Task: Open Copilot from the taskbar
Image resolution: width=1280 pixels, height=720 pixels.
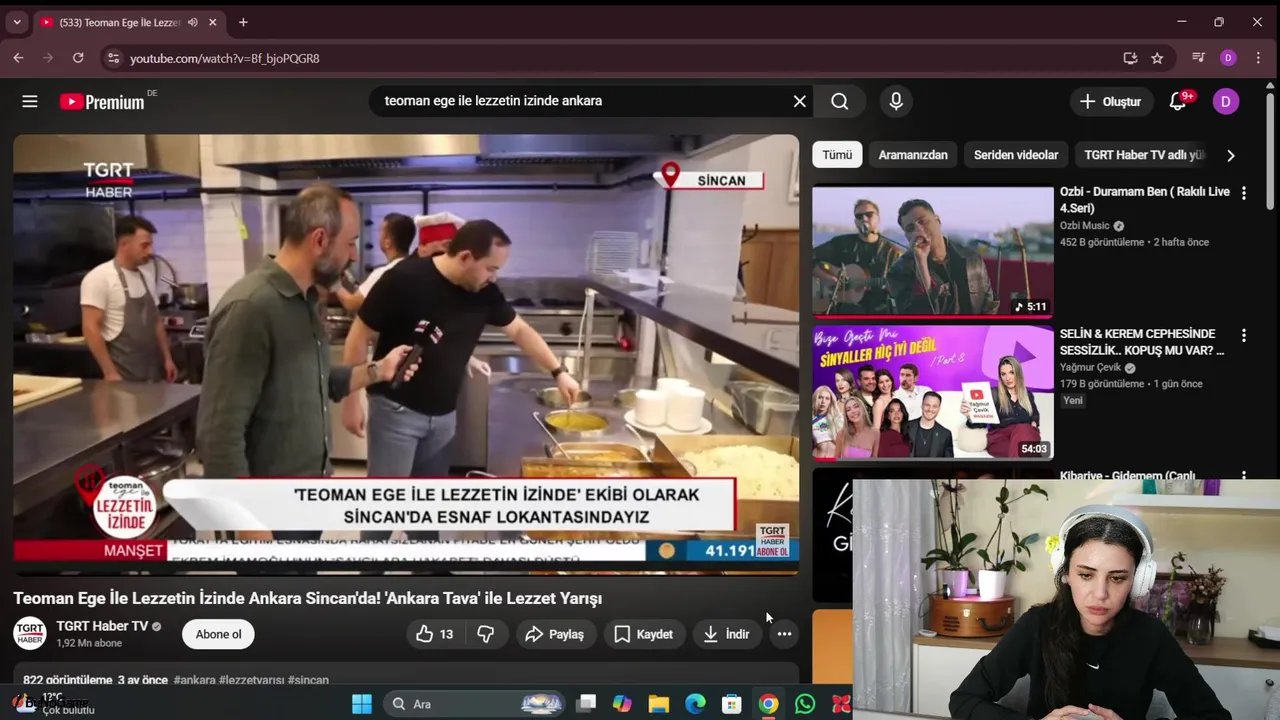Action: (622, 704)
